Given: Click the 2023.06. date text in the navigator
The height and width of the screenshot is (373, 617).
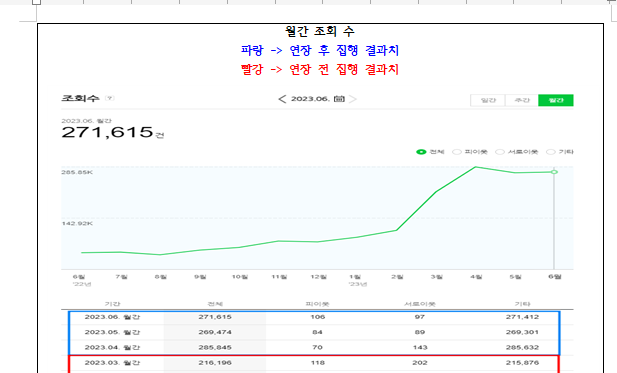Looking at the screenshot, I should point(310,99).
